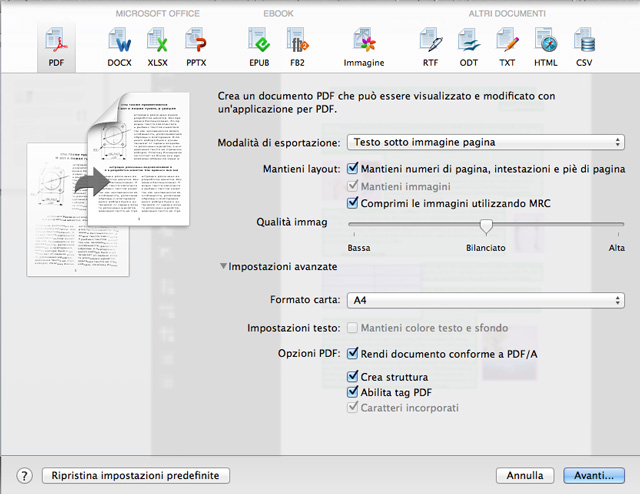The height and width of the screenshot is (494, 640).
Task: Select the Immagine export format icon
Action: tap(364, 47)
